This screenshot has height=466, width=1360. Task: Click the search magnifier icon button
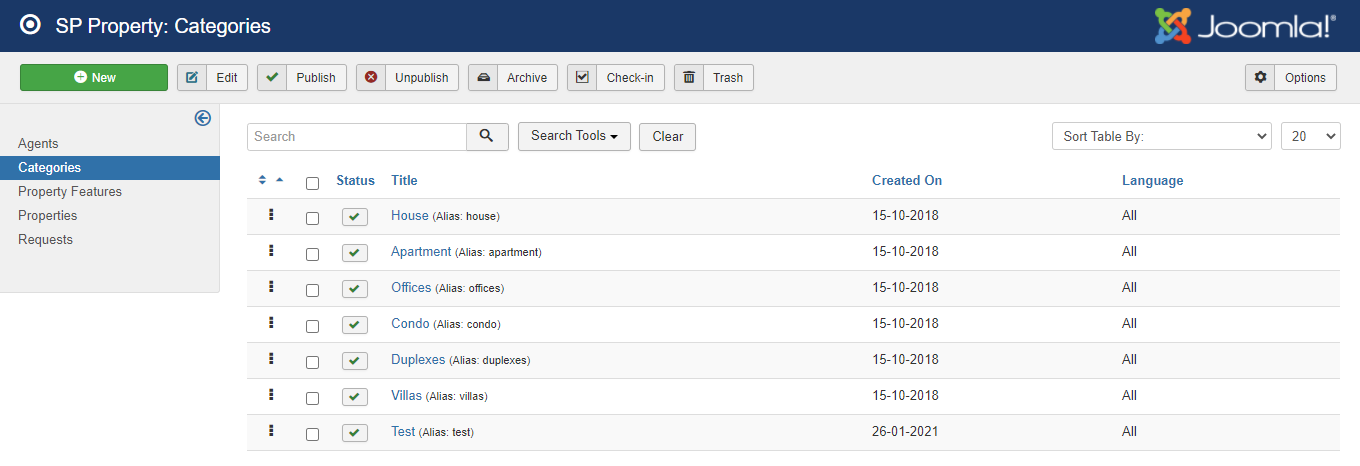click(487, 137)
